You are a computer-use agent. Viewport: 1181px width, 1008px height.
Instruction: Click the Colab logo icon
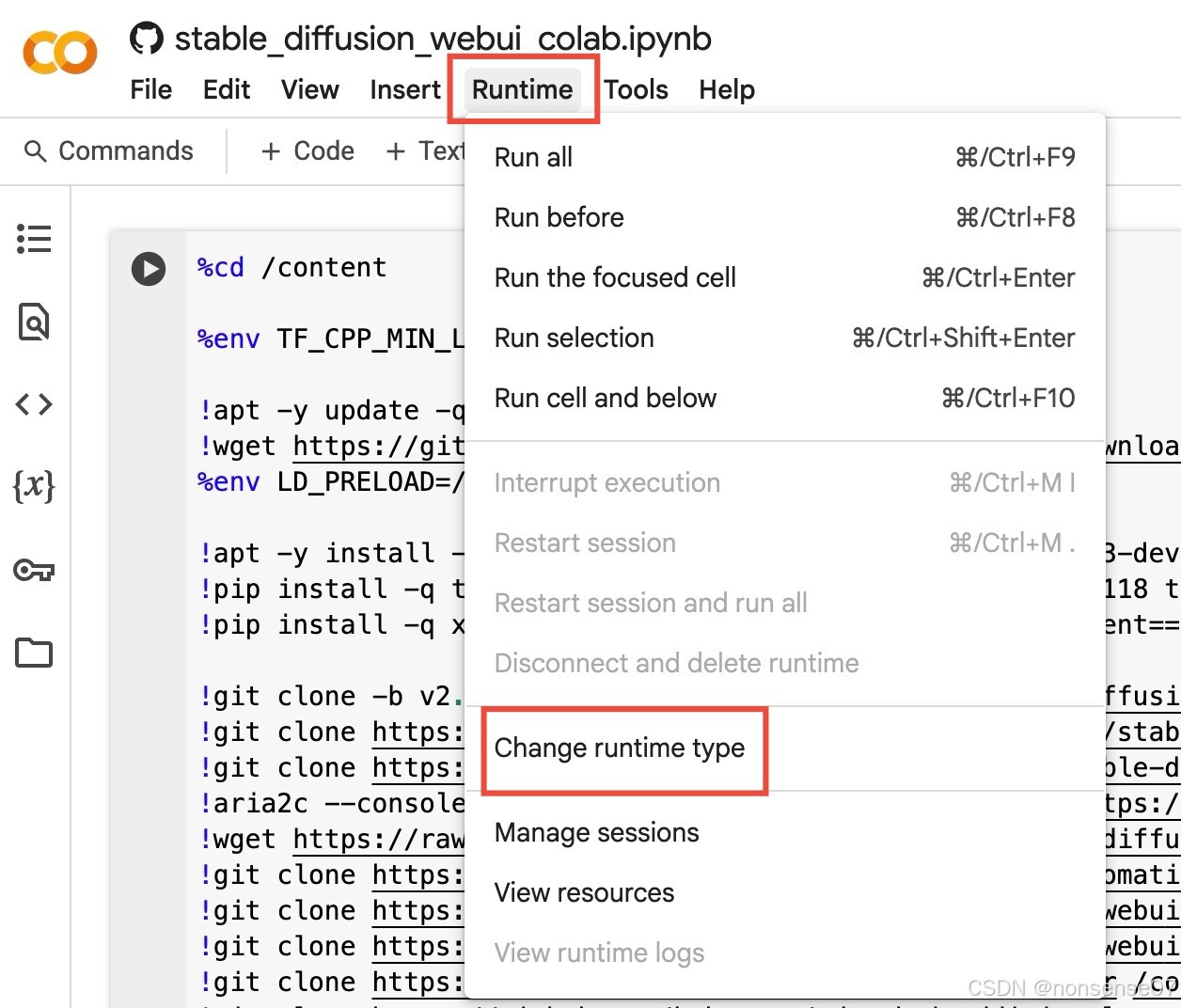[x=59, y=53]
